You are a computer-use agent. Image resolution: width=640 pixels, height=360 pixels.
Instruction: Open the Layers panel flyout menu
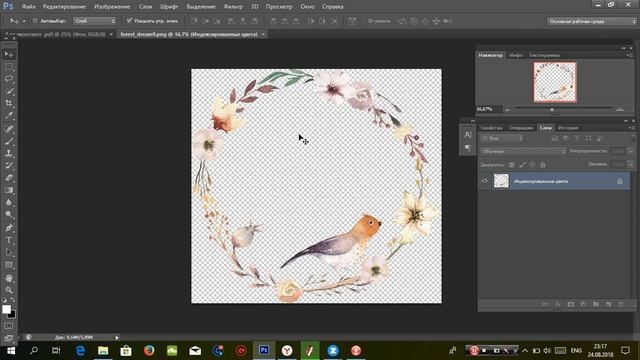tap(632, 128)
